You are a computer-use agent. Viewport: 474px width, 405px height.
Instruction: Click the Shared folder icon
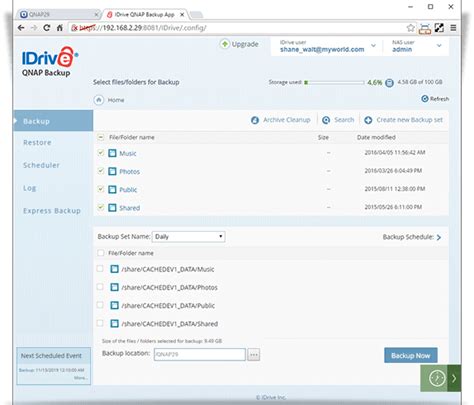click(112, 208)
